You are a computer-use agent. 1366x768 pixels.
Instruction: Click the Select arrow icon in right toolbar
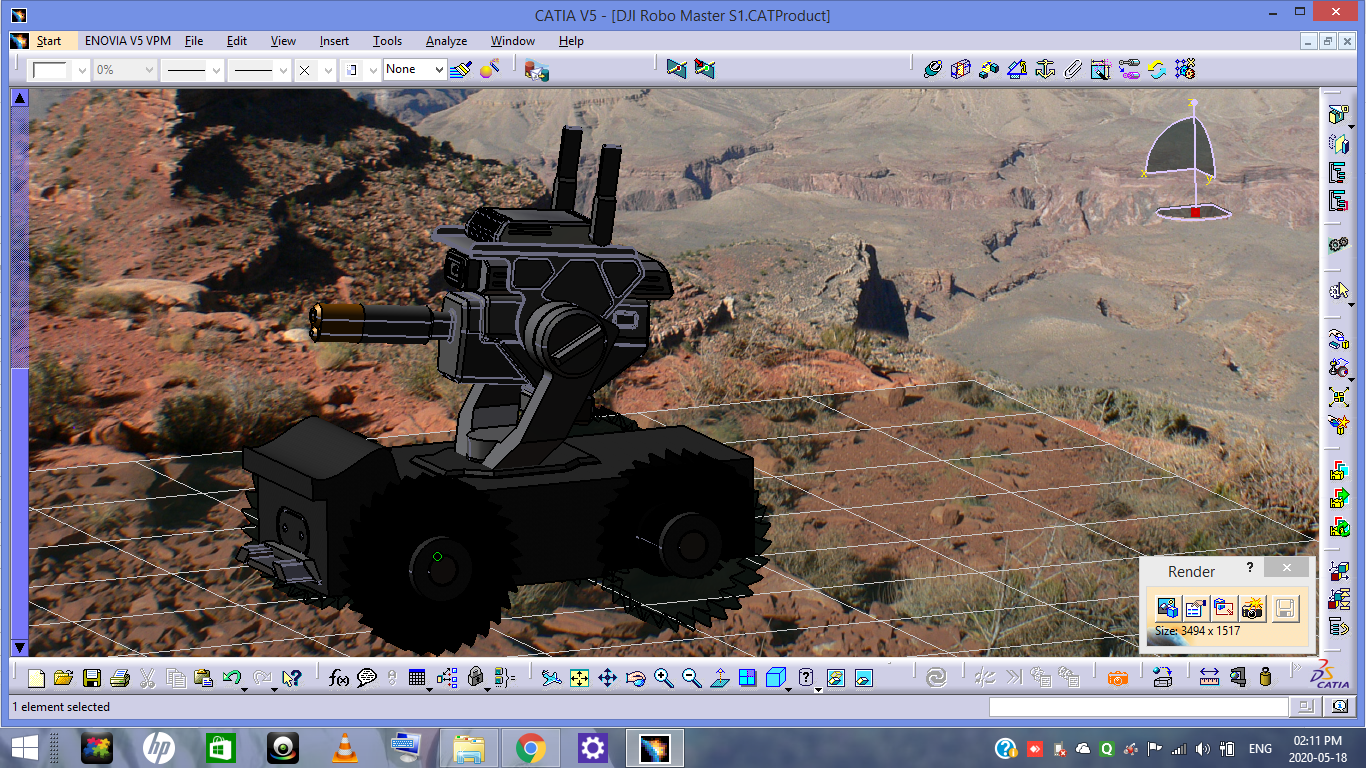1338,291
